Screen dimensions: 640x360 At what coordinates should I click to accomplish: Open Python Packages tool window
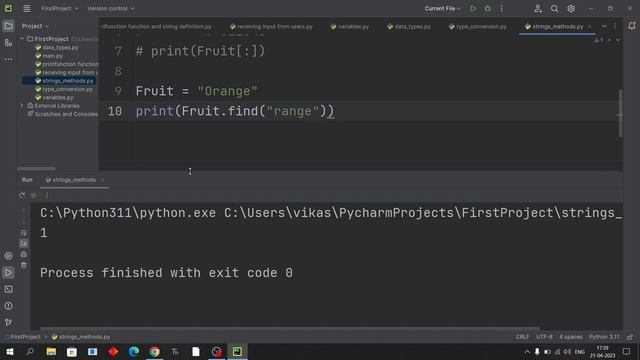(x=8, y=256)
